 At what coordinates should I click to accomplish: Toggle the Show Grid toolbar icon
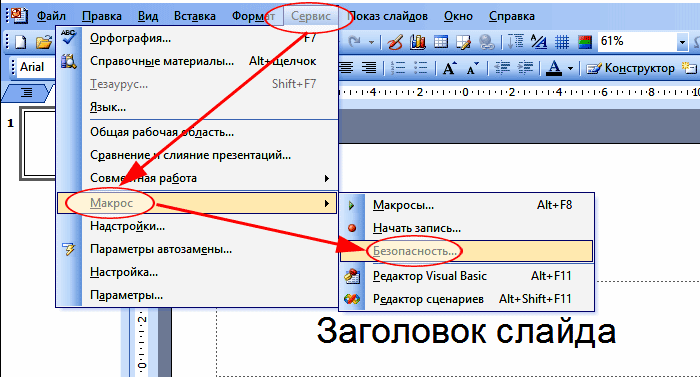562,42
